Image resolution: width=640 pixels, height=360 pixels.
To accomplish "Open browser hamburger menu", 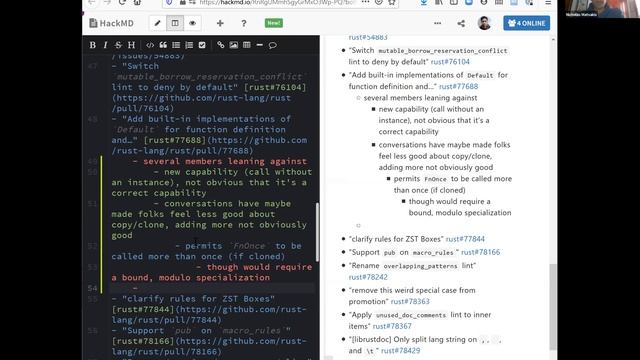I will pos(548,2).
